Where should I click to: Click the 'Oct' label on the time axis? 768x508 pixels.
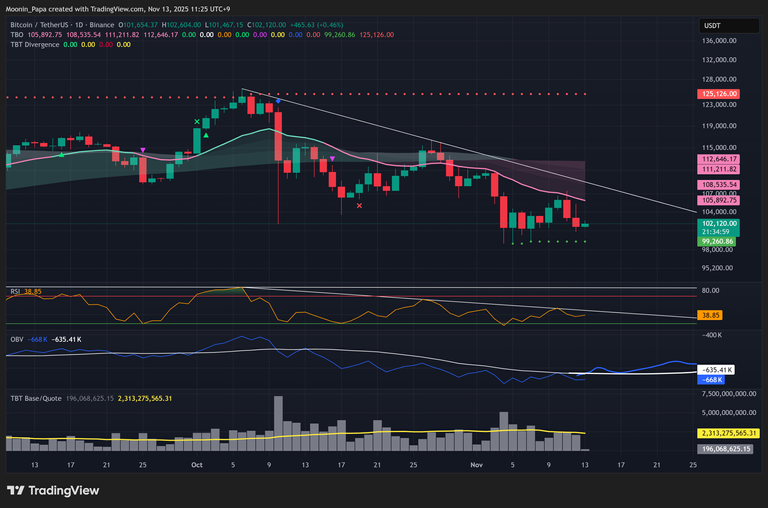point(197,465)
